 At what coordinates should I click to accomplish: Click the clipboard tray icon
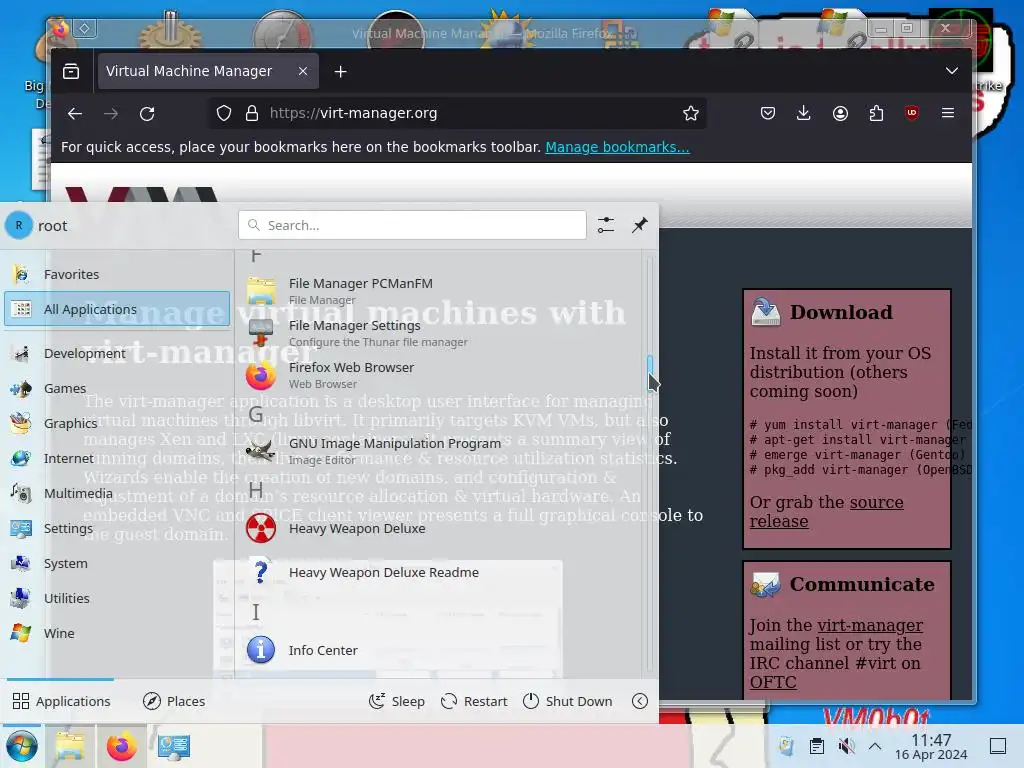pyautogui.click(x=816, y=746)
